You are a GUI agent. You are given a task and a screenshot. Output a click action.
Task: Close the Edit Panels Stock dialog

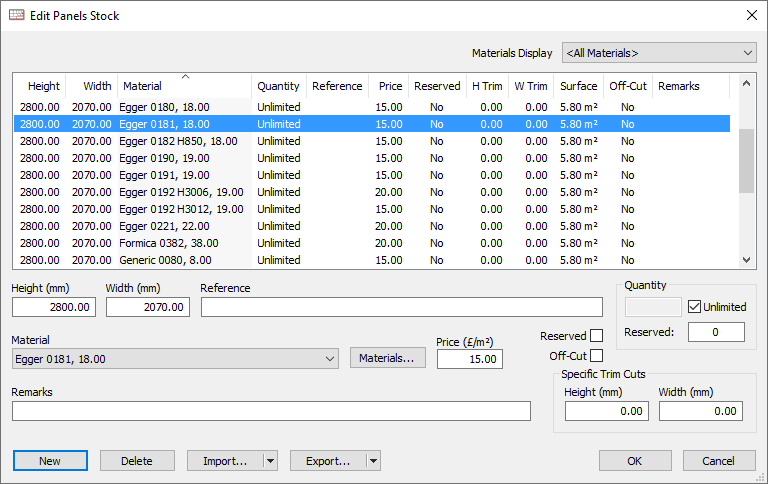pos(751,15)
